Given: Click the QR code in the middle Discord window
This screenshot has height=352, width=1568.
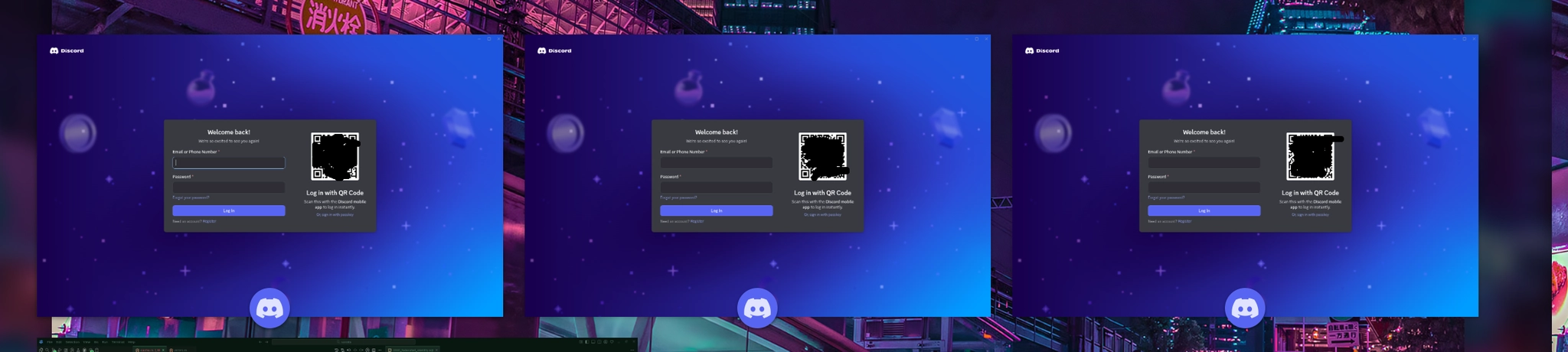Looking at the screenshot, I should [x=823, y=156].
